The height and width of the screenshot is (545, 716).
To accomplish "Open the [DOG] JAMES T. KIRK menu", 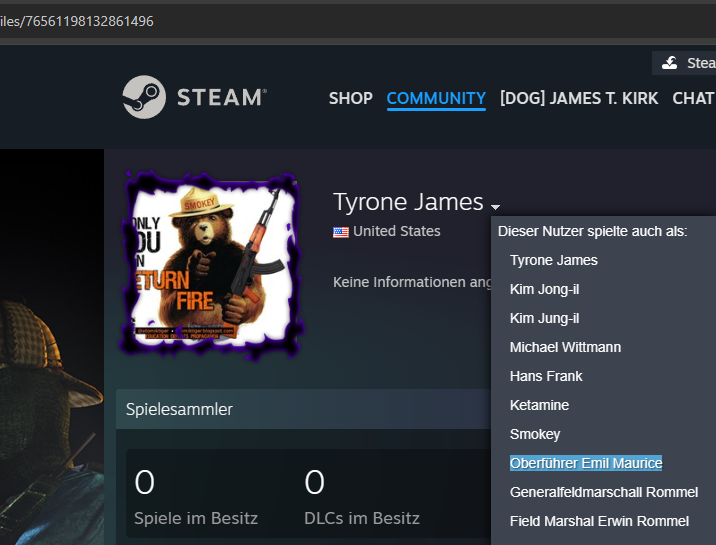I will coord(579,98).
